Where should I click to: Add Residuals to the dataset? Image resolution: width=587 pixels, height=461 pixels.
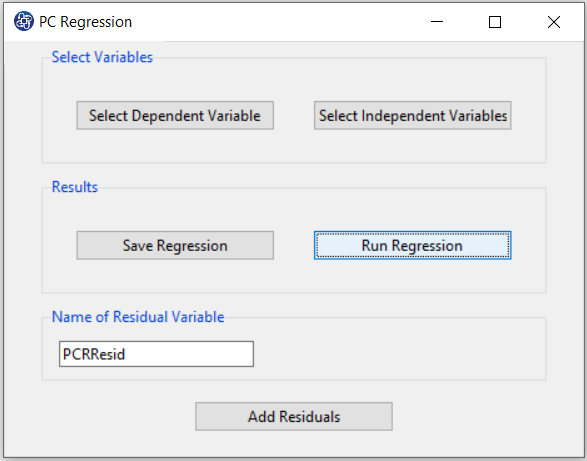[x=294, y=416]
